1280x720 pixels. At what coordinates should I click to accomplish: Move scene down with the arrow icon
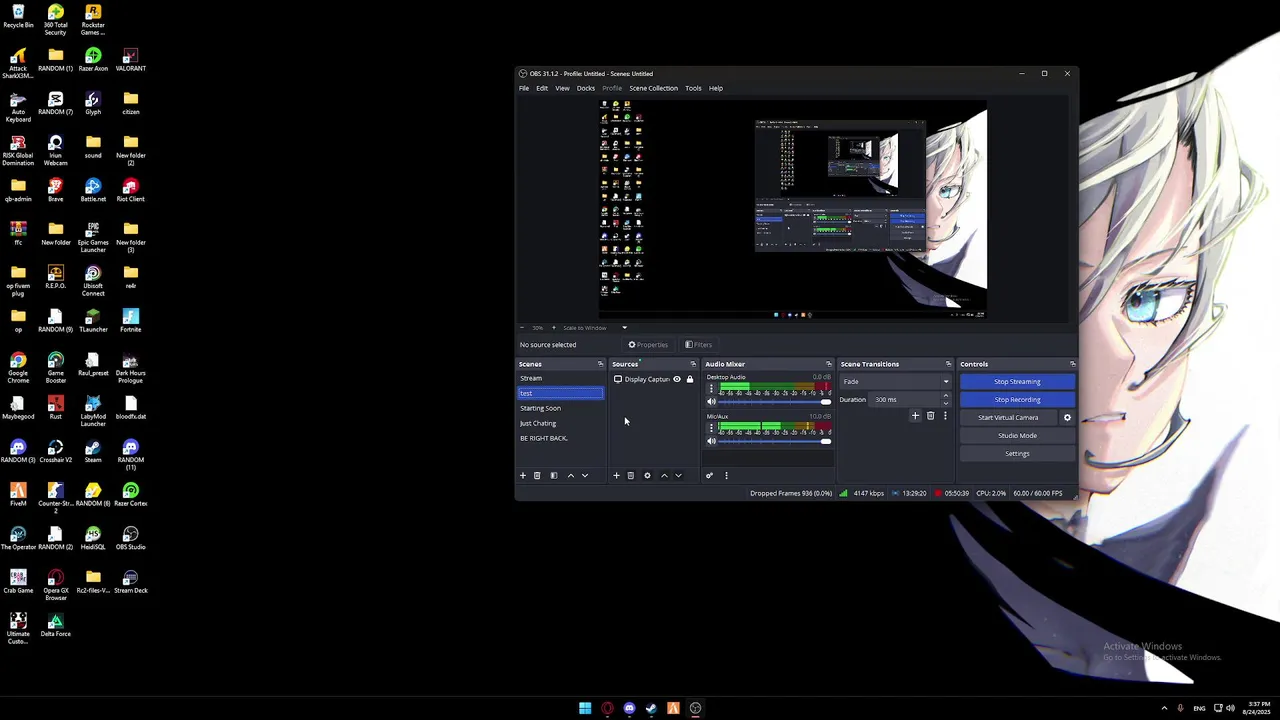[585, 476]
